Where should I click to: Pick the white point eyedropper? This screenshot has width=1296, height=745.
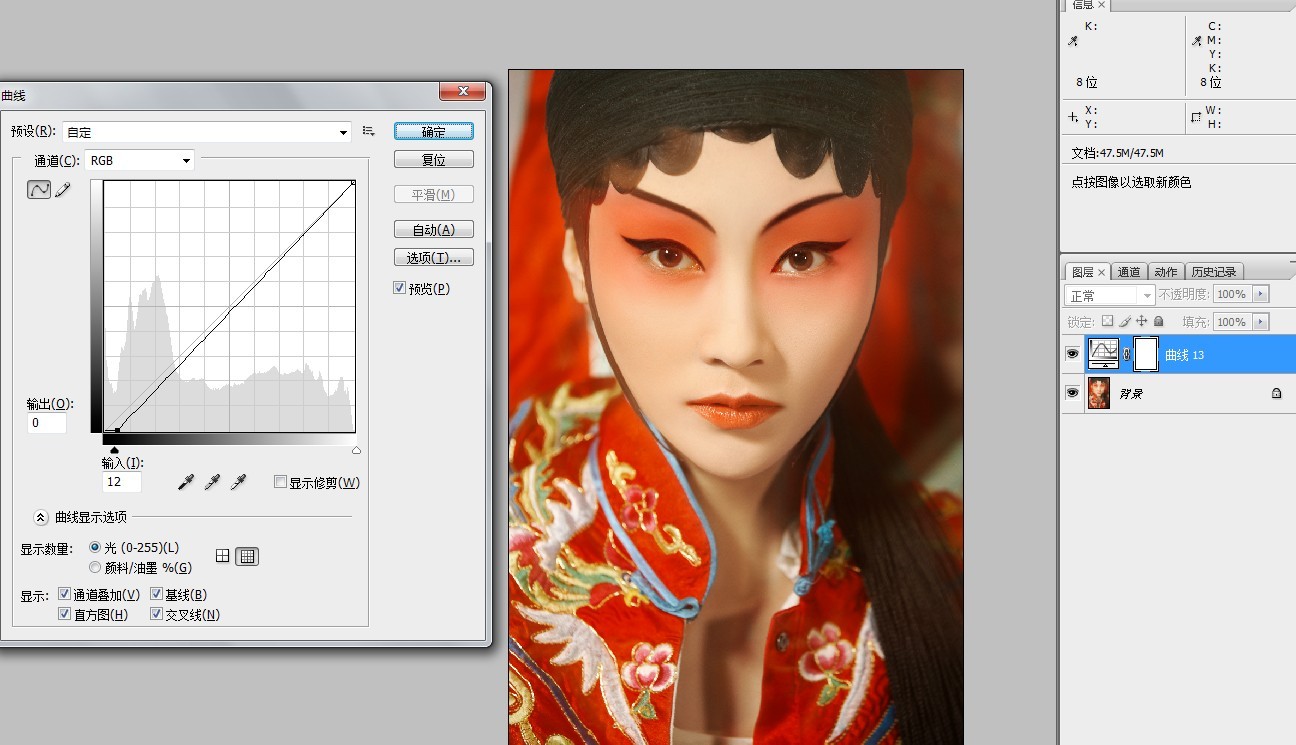pyautogui.click(x=238, y=483)
